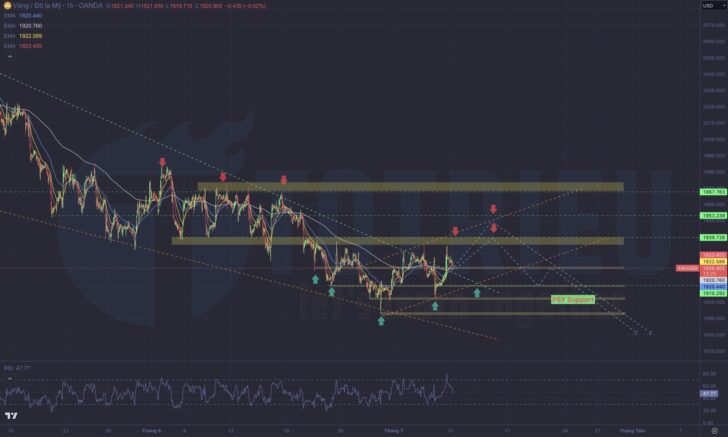The image size is (728, 437).
Task: Click the 1967.763 green price label
Action: (713, 191)
